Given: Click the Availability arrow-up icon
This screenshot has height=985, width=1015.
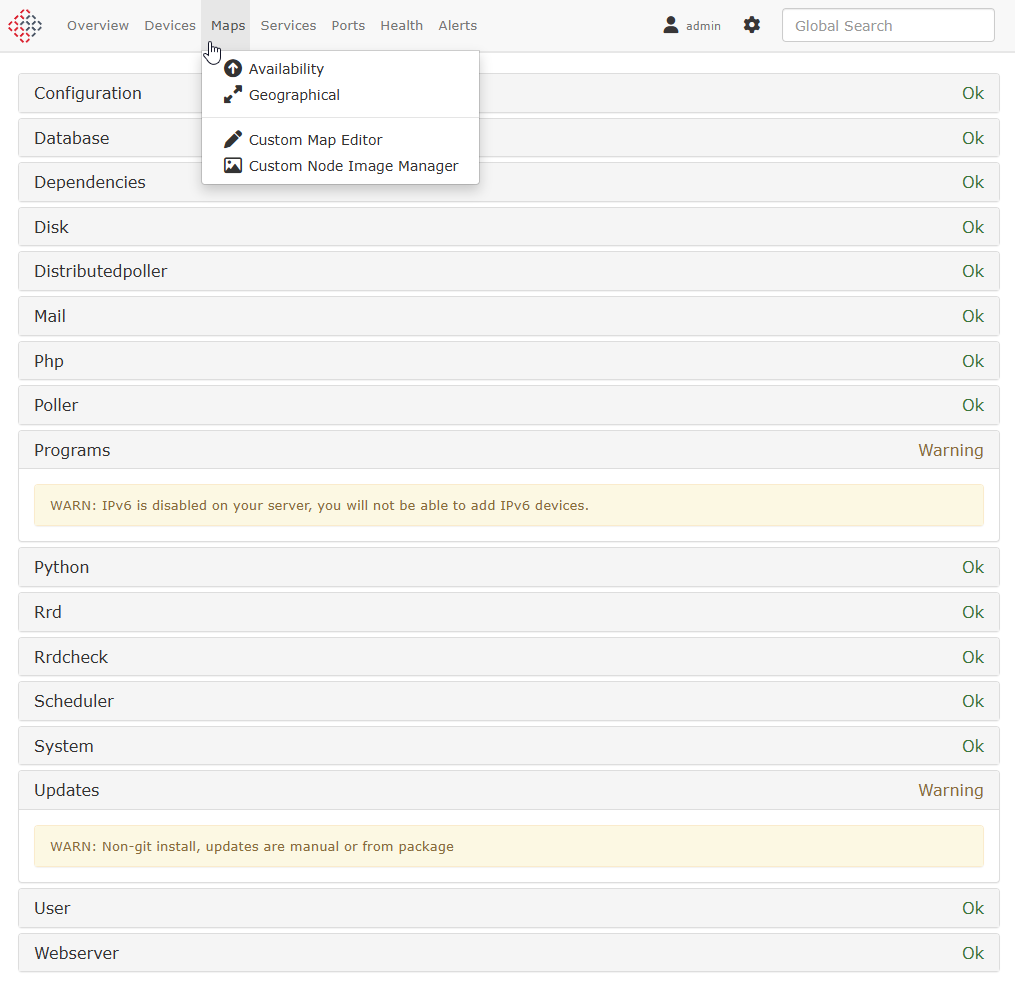Looking at the screenshot, I should click(233, 69).
